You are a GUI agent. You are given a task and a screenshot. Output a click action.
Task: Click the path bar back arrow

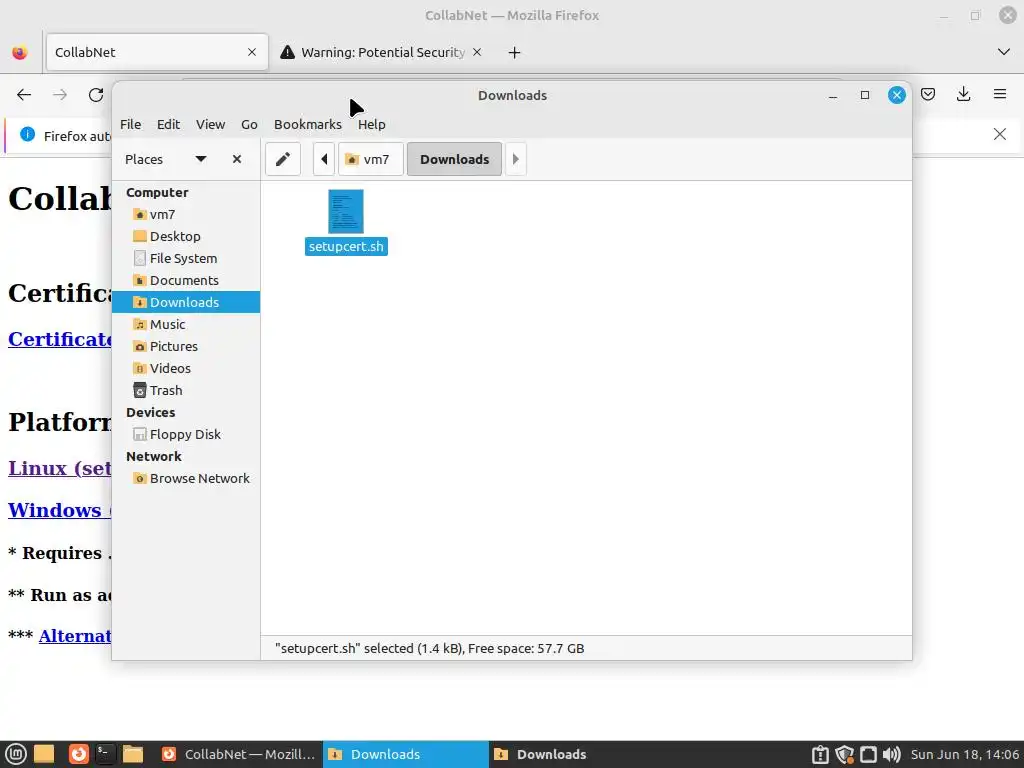[324, 159]
